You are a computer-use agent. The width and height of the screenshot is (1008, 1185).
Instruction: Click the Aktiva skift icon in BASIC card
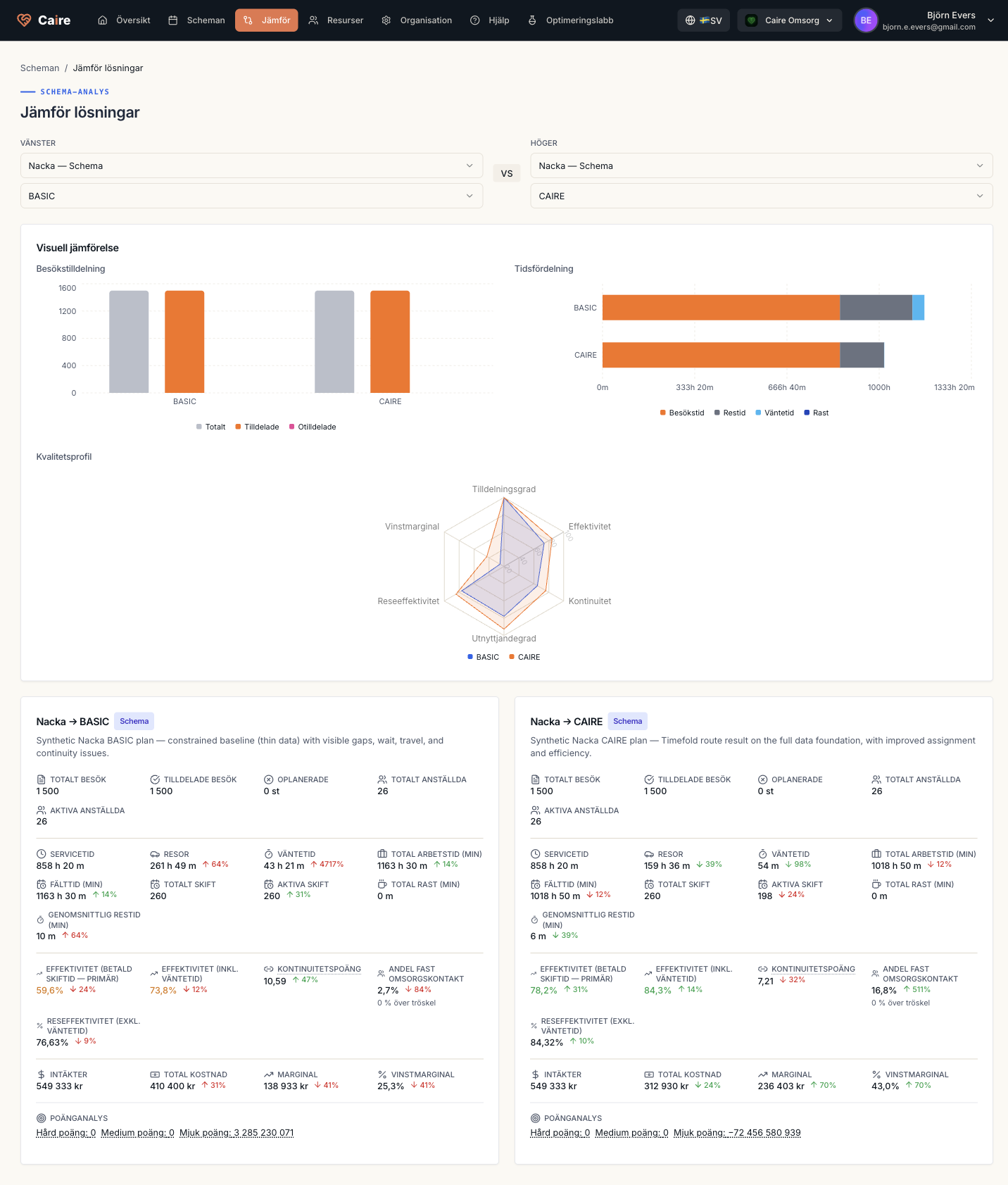point(268,884)
